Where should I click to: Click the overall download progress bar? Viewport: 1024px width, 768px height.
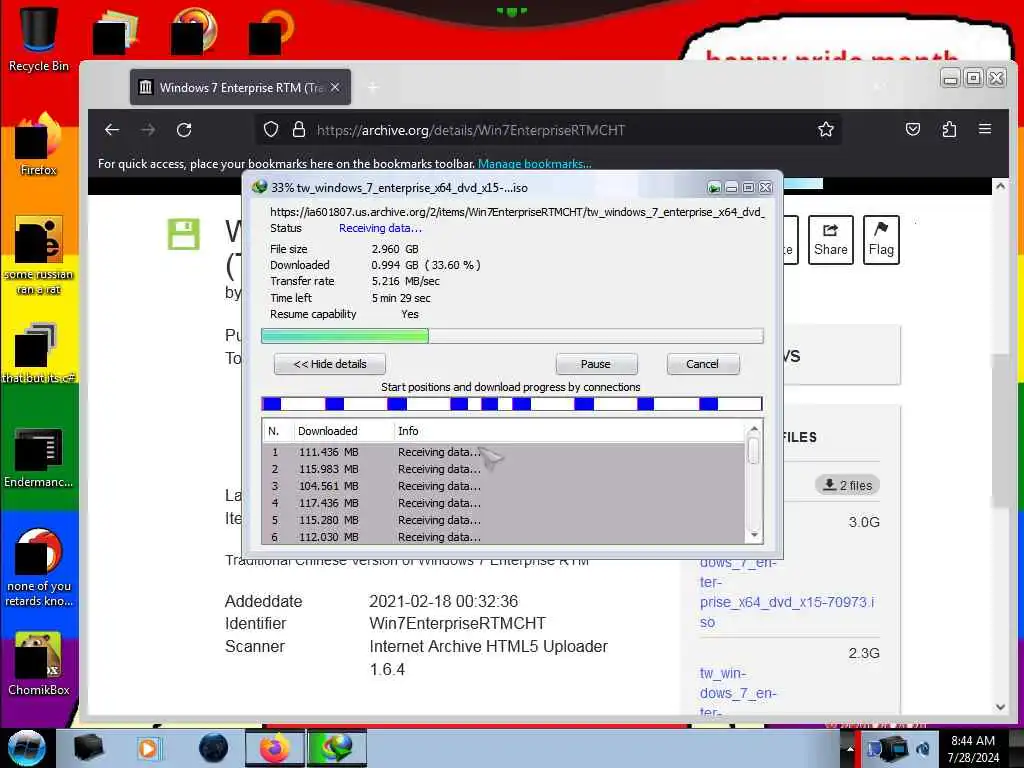click(x=512, y=336)
